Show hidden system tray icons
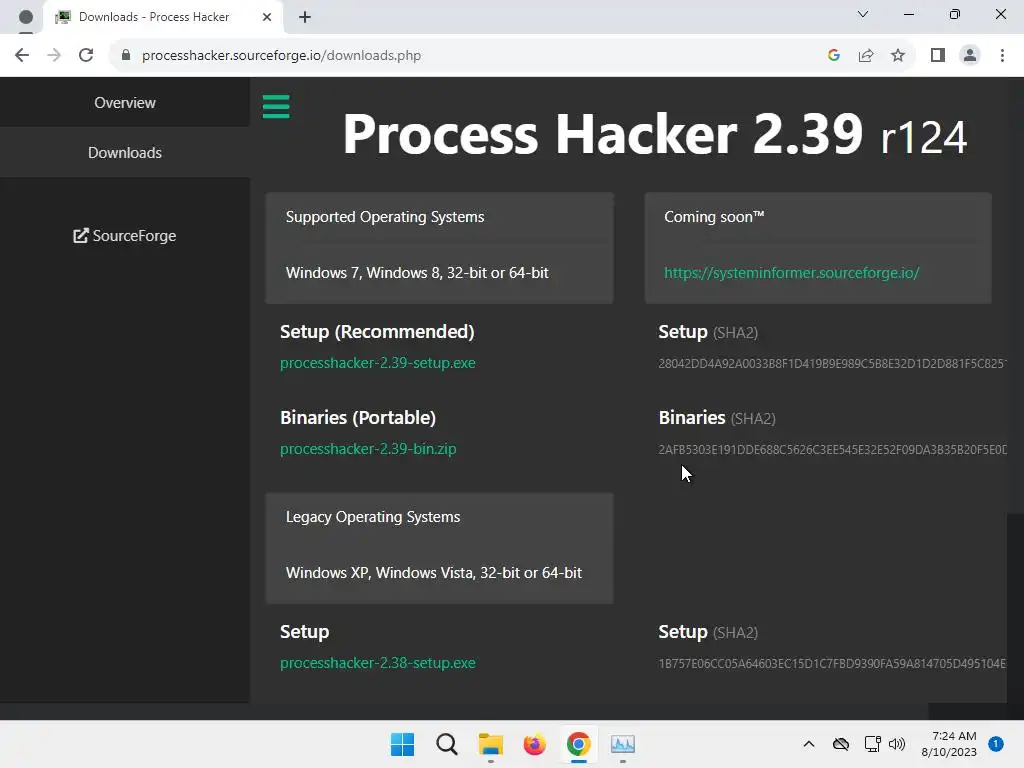Screen dimensions: 1024x768 click(x=808, y=744)
